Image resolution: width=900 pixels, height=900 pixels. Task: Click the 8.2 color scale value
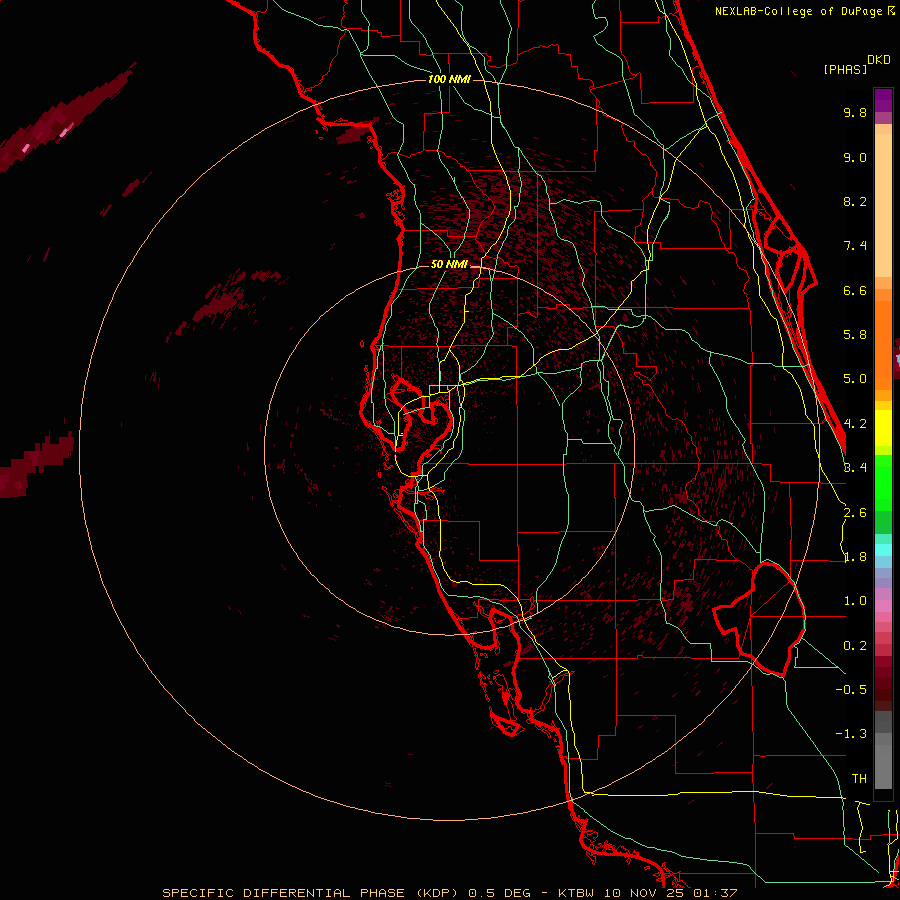click(x=855, y=201)
